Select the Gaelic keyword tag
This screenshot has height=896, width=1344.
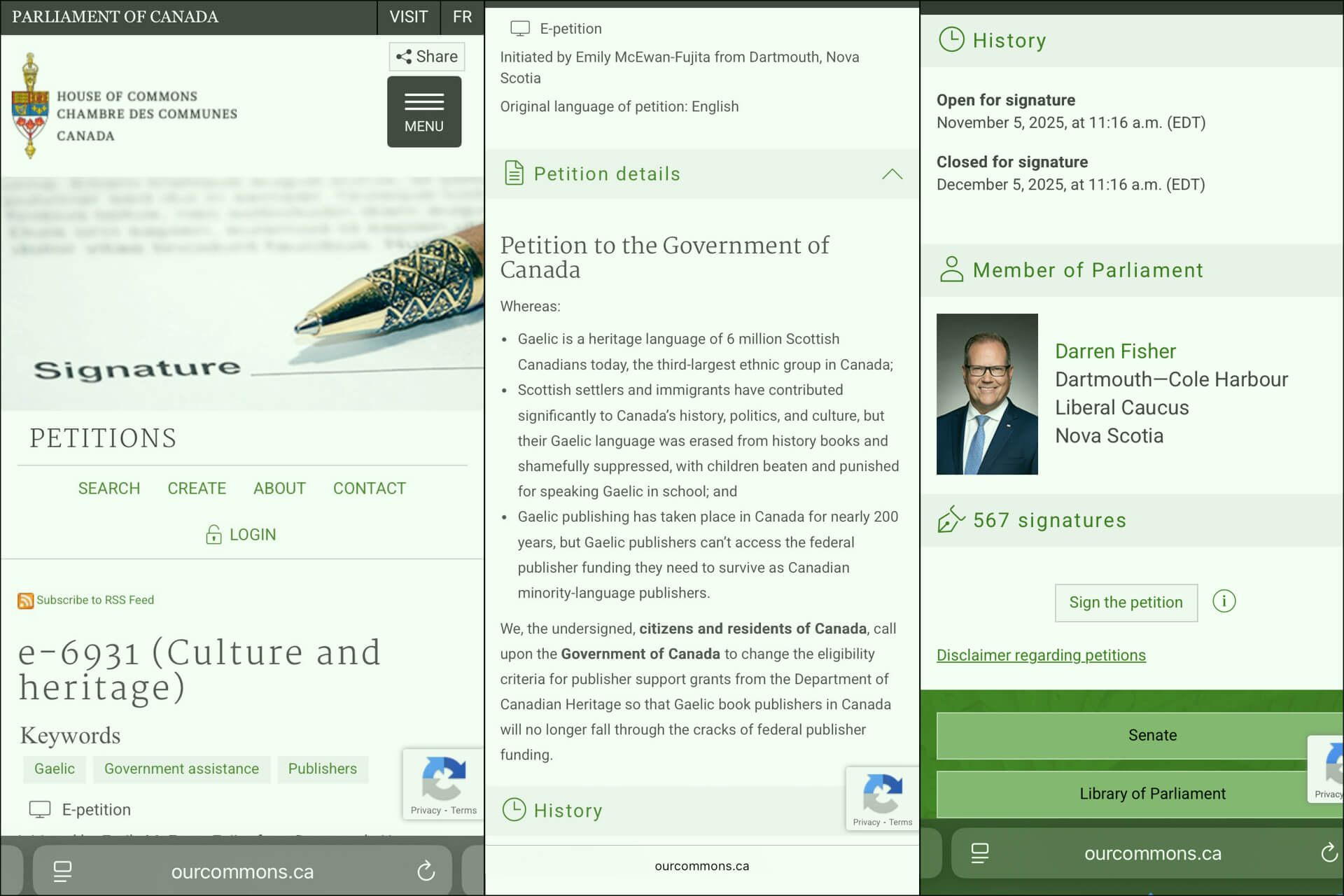[54, 769]
